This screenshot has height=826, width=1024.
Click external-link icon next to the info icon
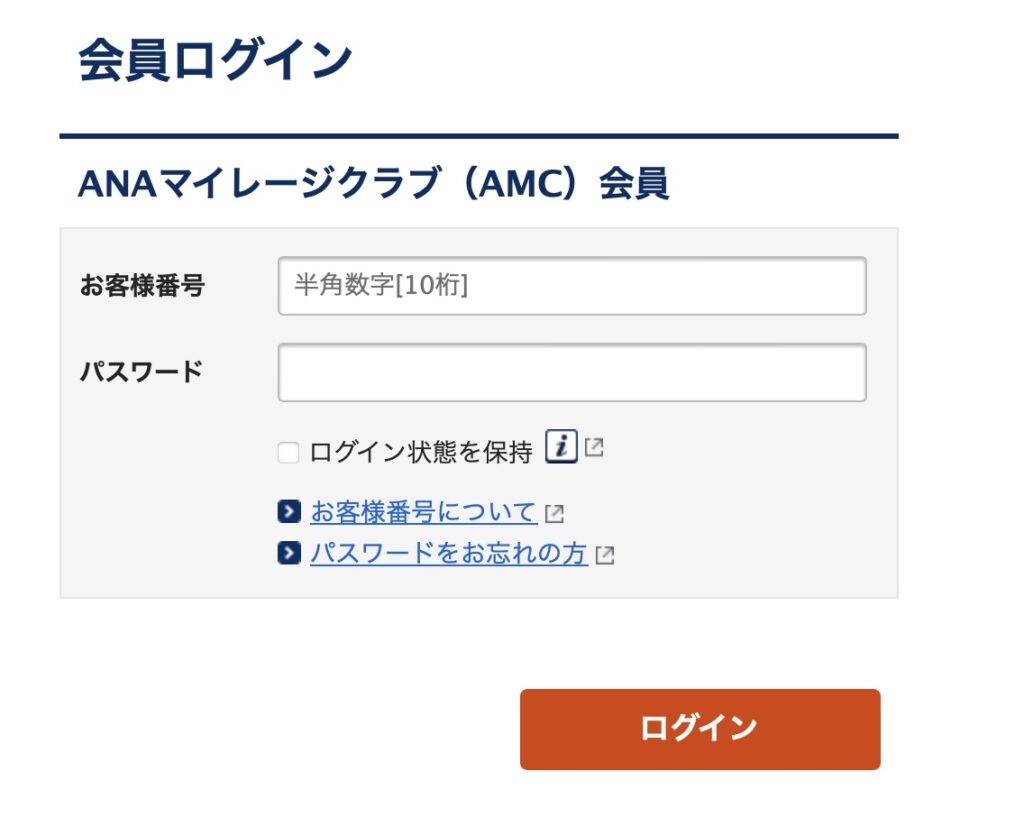click(594, 448)
